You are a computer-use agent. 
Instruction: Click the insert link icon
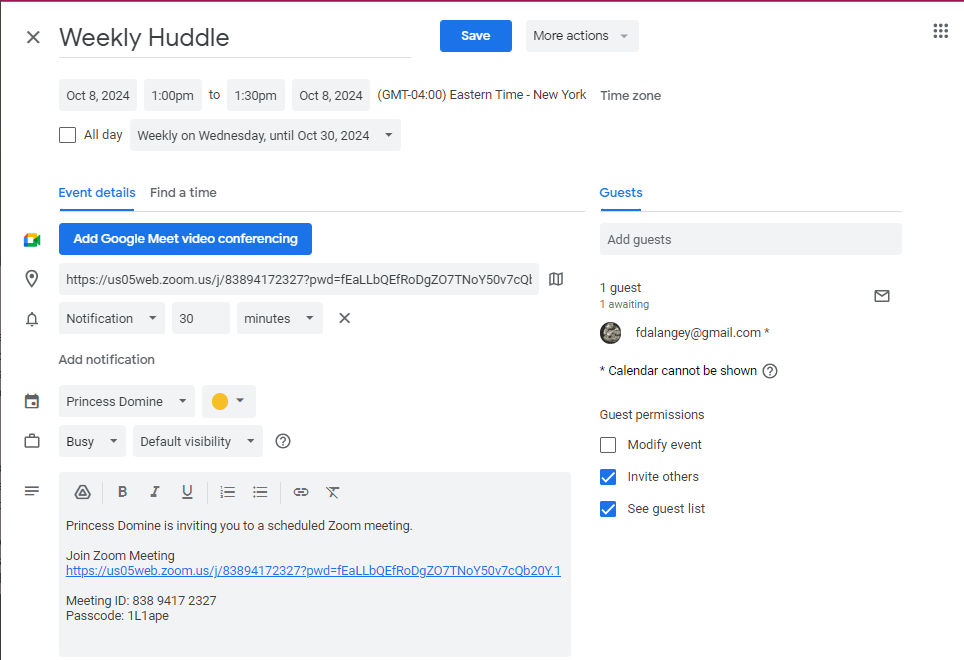(x=301, y=492)
